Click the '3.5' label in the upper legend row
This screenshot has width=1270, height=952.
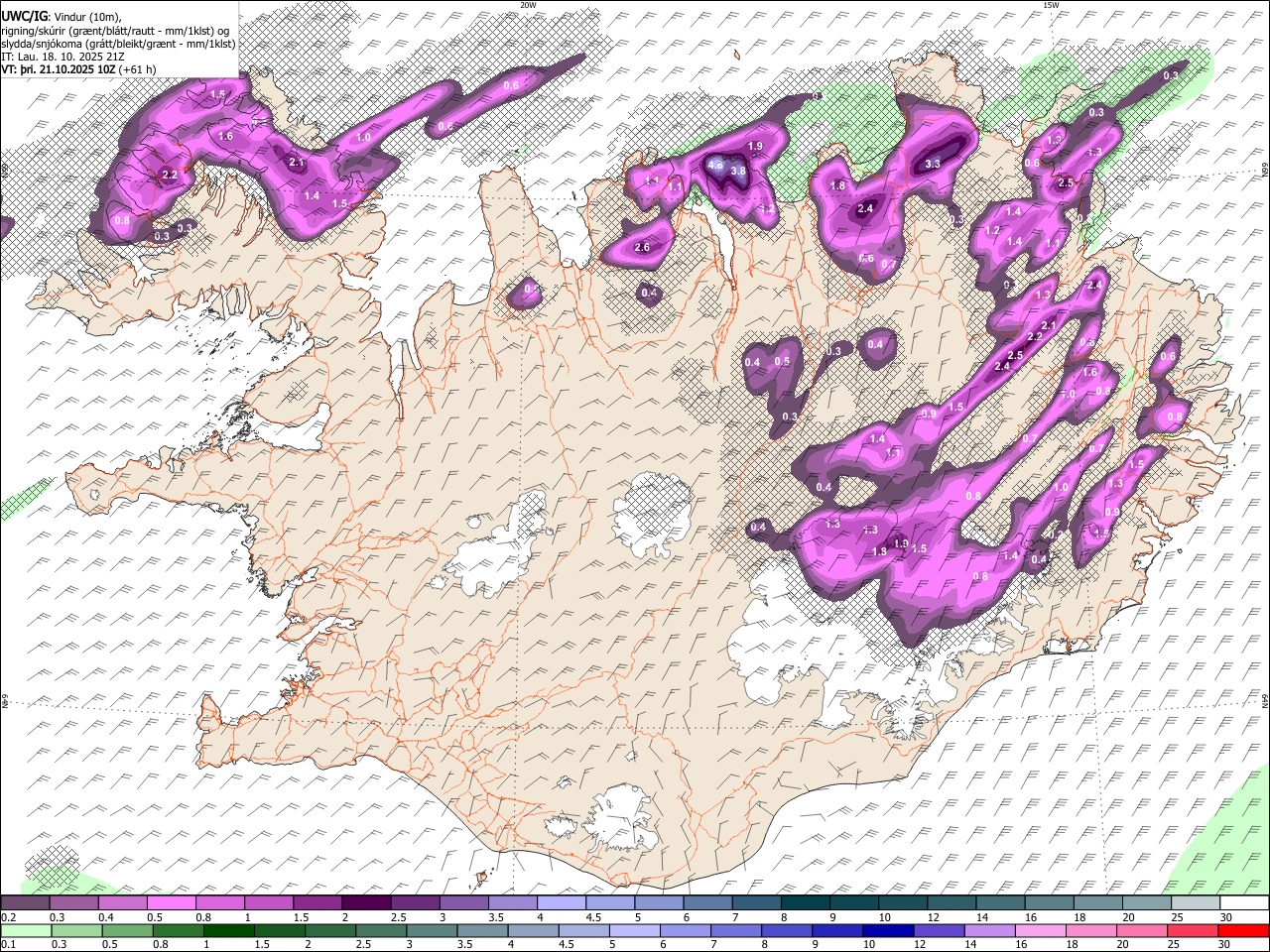[x=496, y=917]
